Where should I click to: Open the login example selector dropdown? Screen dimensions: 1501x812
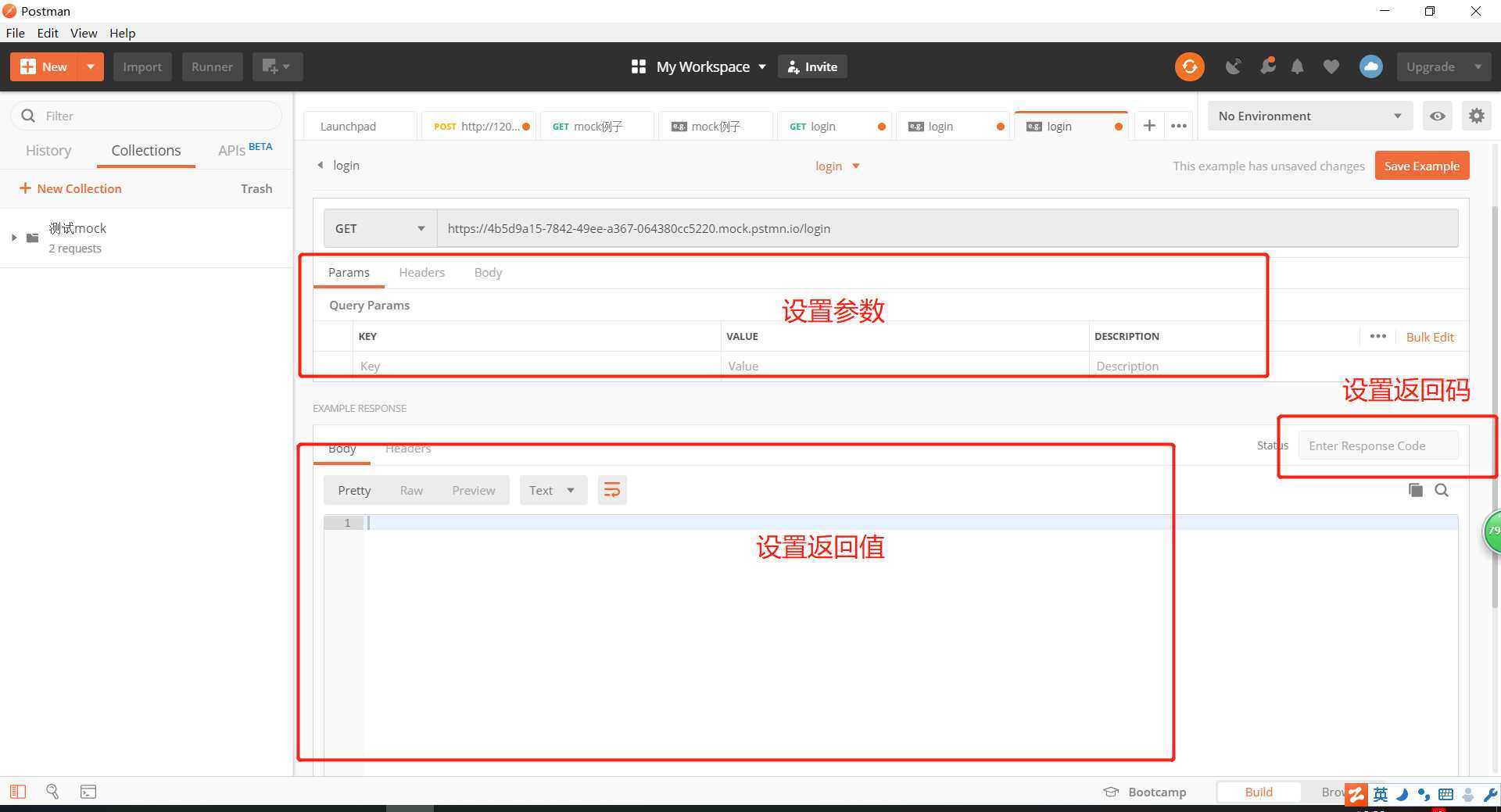(837, 166)
